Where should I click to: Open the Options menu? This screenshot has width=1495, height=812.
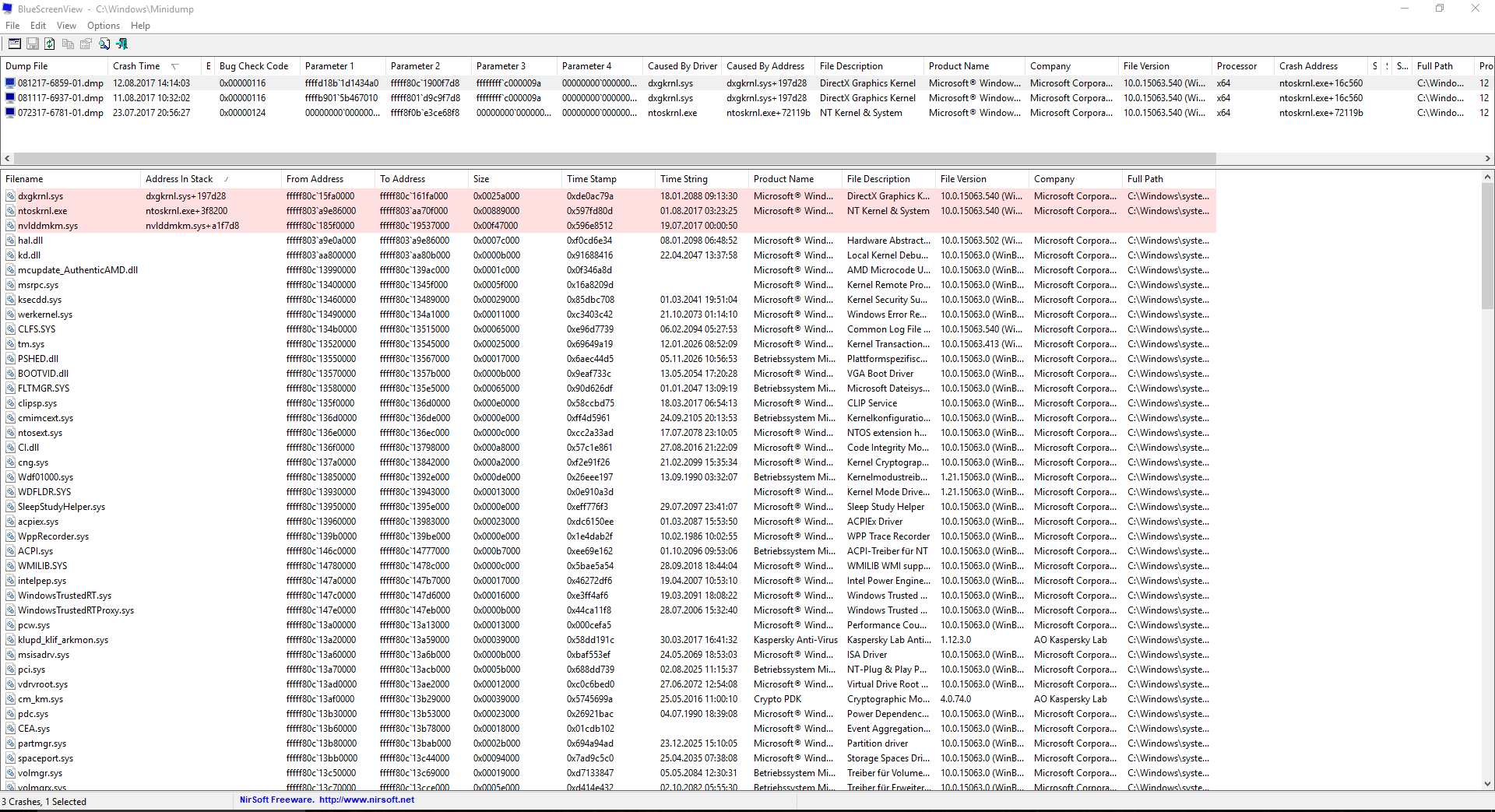point(104,26)
